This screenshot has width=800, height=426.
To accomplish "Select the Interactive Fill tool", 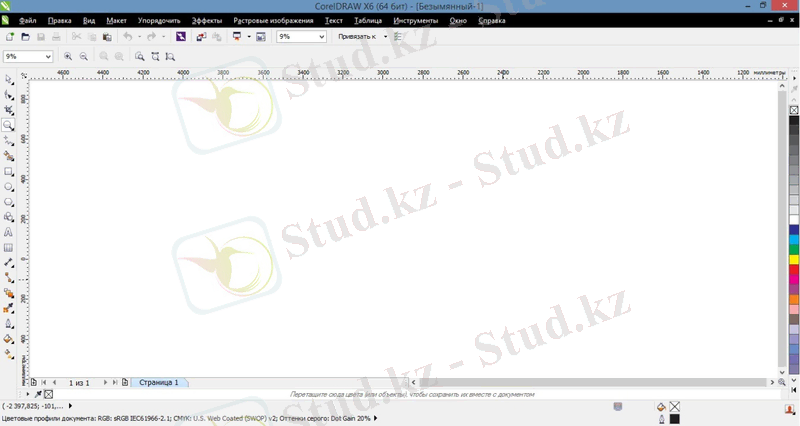I will [x=8, y=354].
